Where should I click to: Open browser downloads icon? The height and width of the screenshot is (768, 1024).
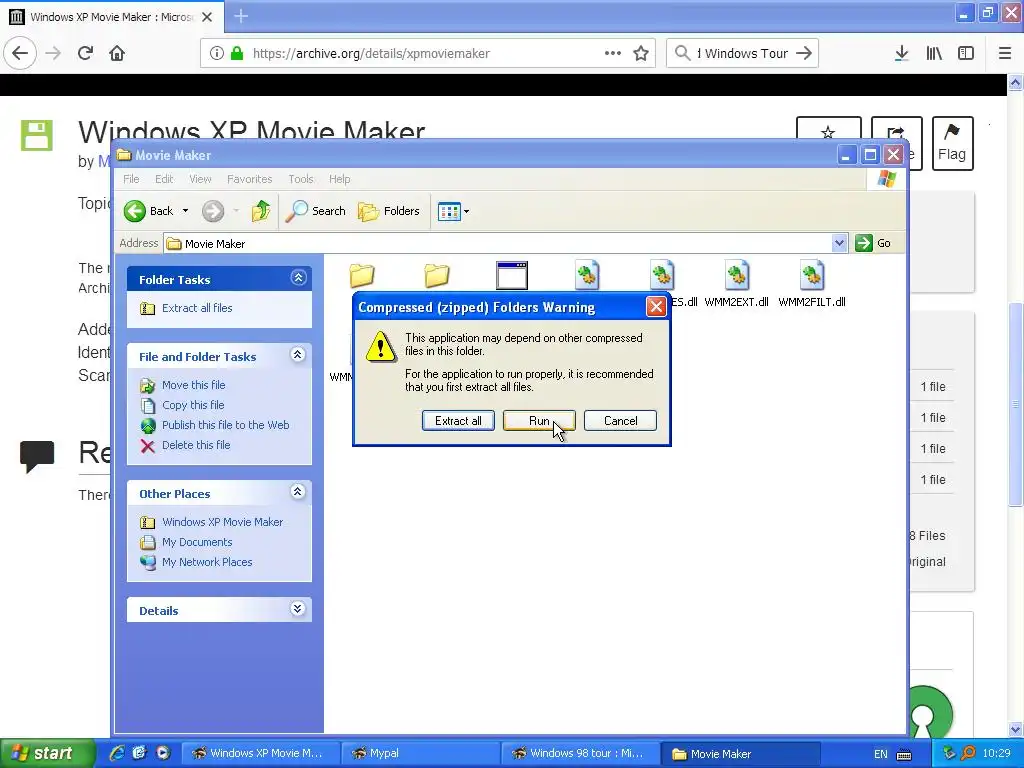coord(901,53)
